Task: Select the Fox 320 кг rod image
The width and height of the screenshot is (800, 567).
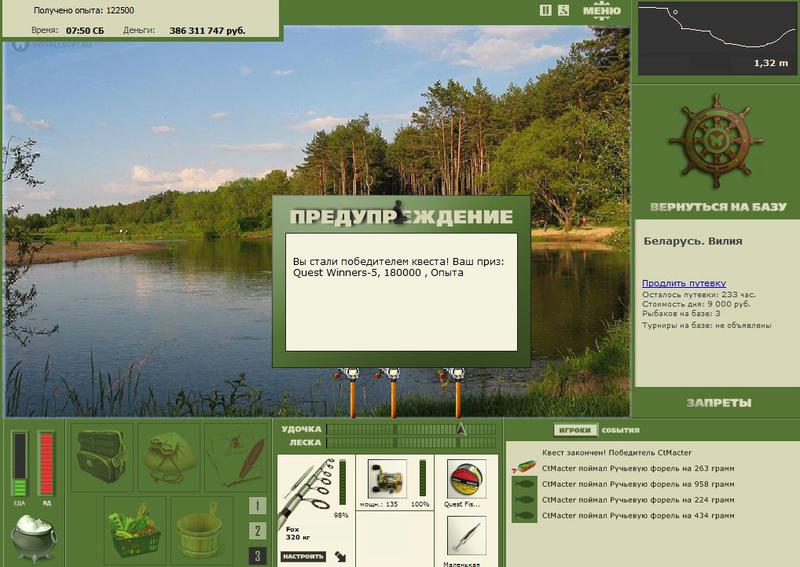Action: pyautogui.click(x=307, y=492)
